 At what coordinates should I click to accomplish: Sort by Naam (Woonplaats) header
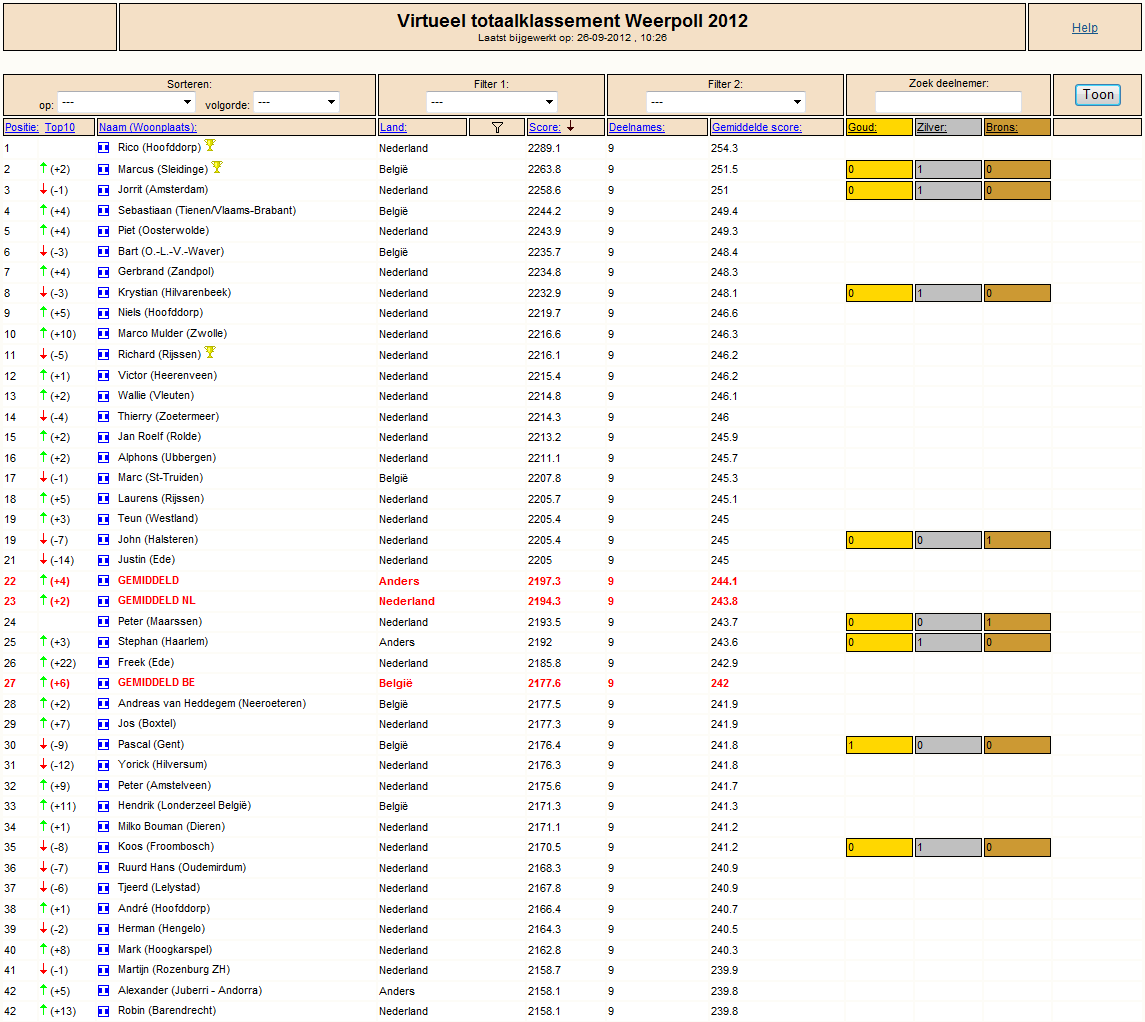[148, 127]
